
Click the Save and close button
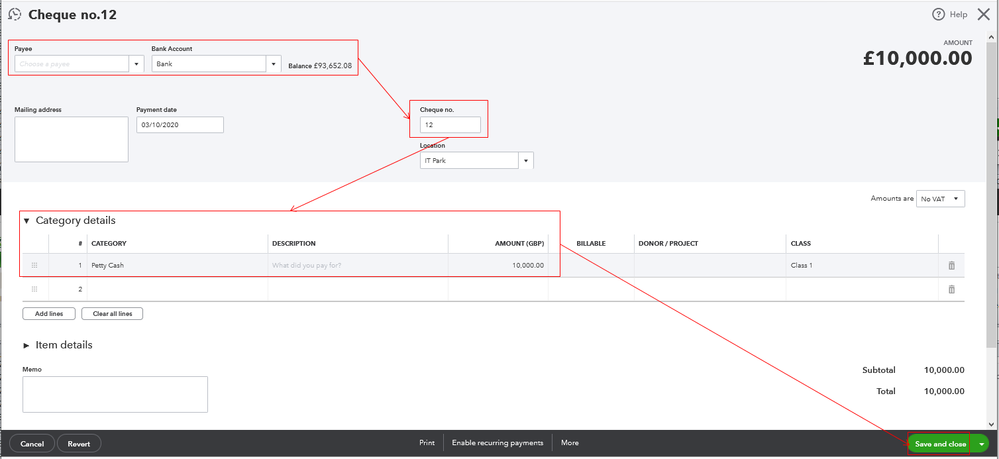[940, 444]
